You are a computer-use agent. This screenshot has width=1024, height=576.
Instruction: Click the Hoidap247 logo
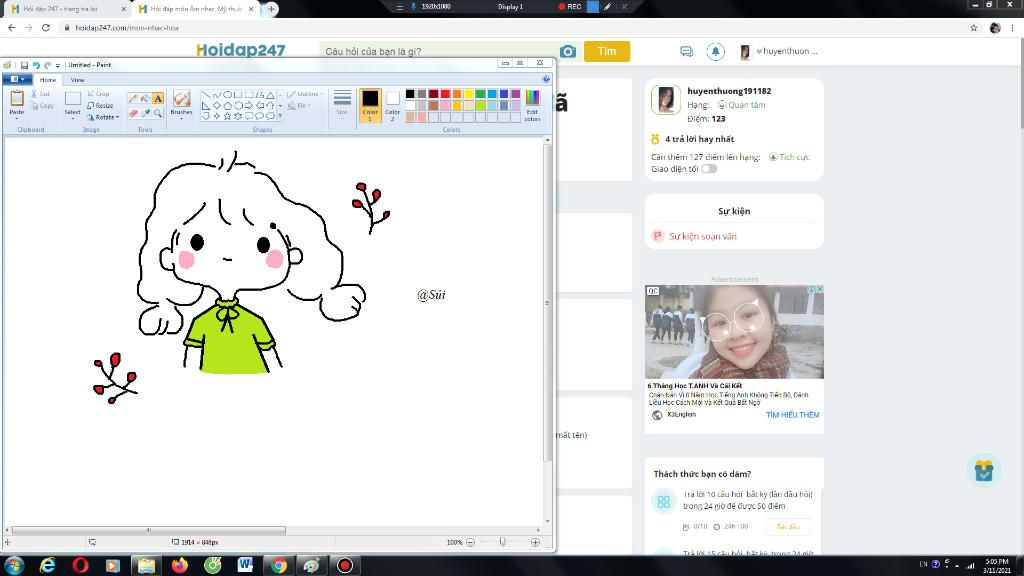click(240, 50)
